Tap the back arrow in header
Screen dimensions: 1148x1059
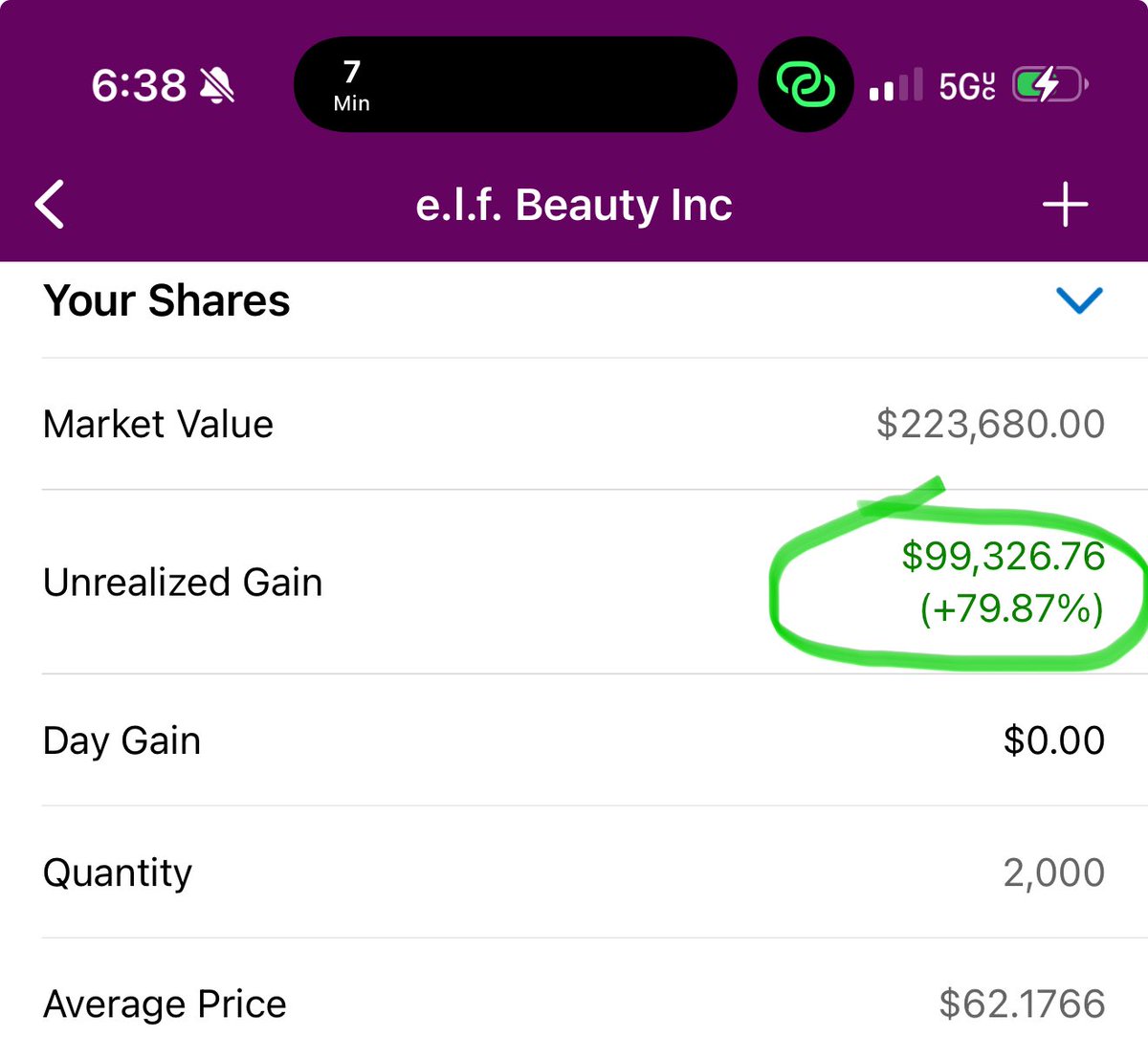[x=50, y=205]
